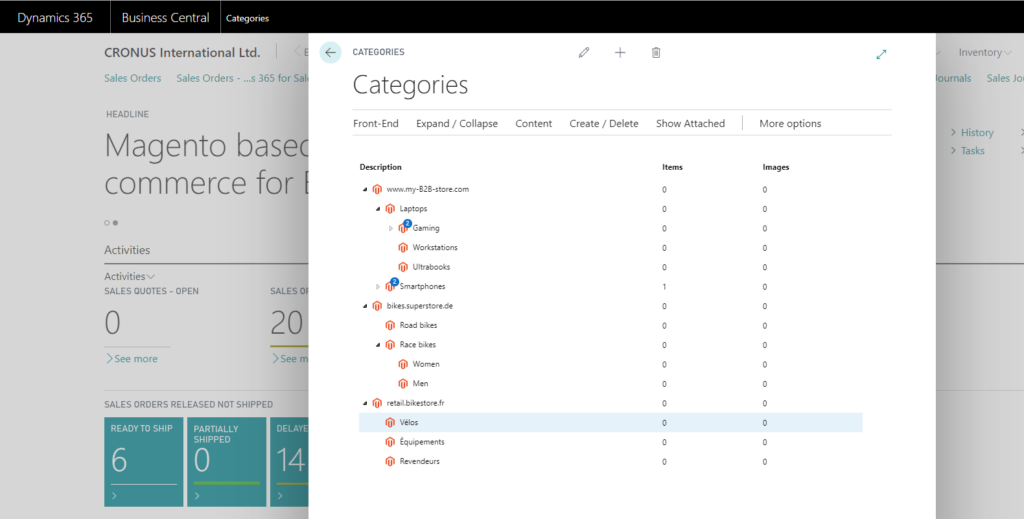This screenshot has height=519, width=1024.
Task: Click See more under Sales Quotes
Action: [131, 358]
